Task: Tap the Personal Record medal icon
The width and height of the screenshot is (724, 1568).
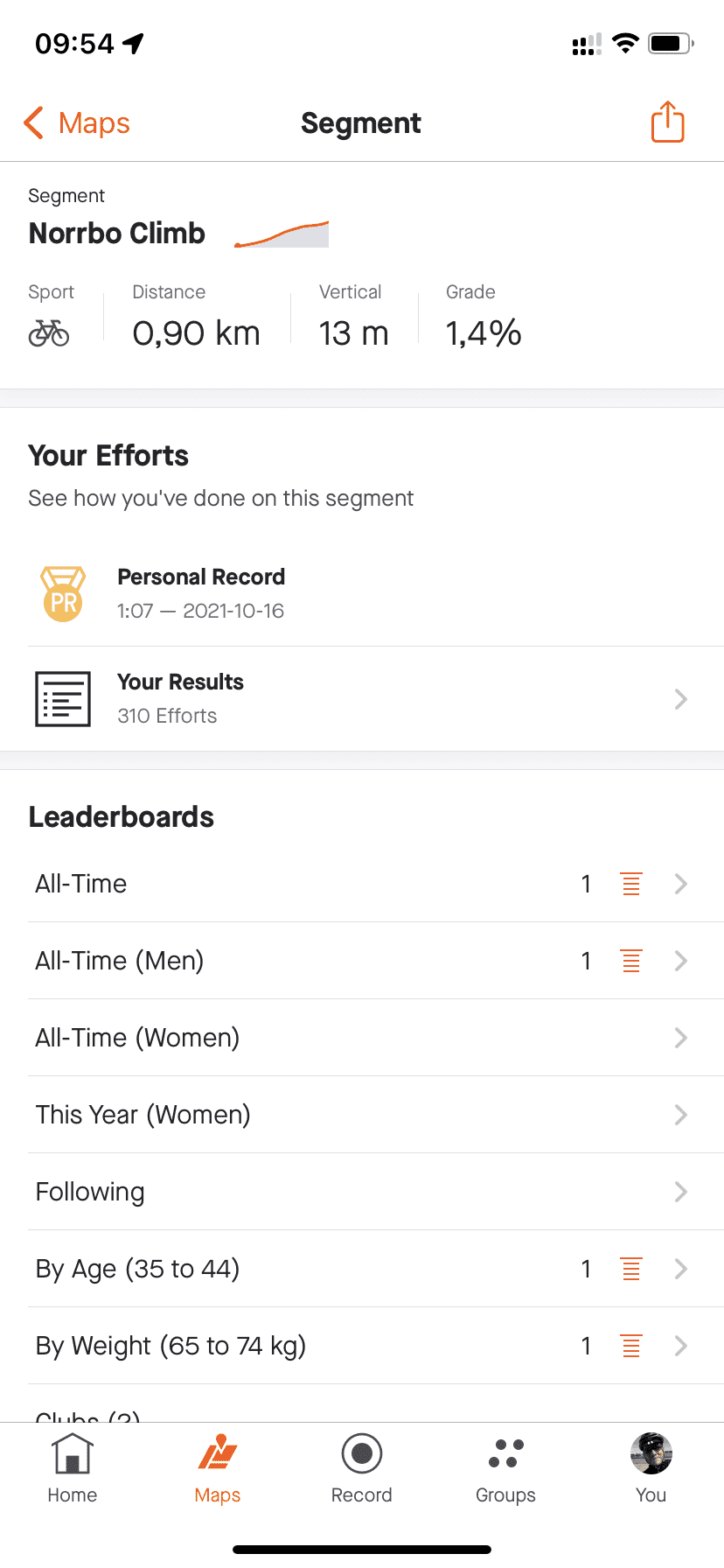Action: pos(63,594)
